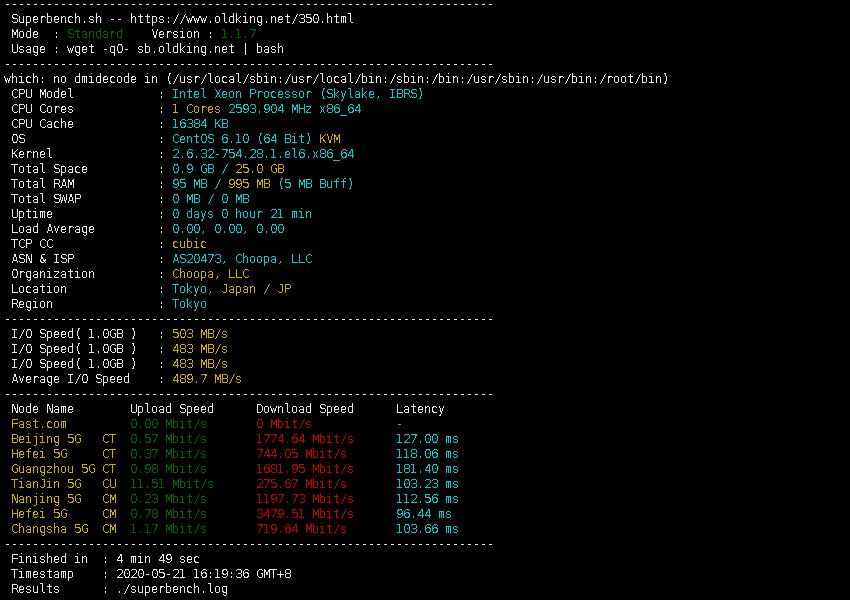This screenshot has height=600, width=850.
Task: Click the Changsha 5G CM latency 103.66 ms
Action: click(x=427, y=529)
